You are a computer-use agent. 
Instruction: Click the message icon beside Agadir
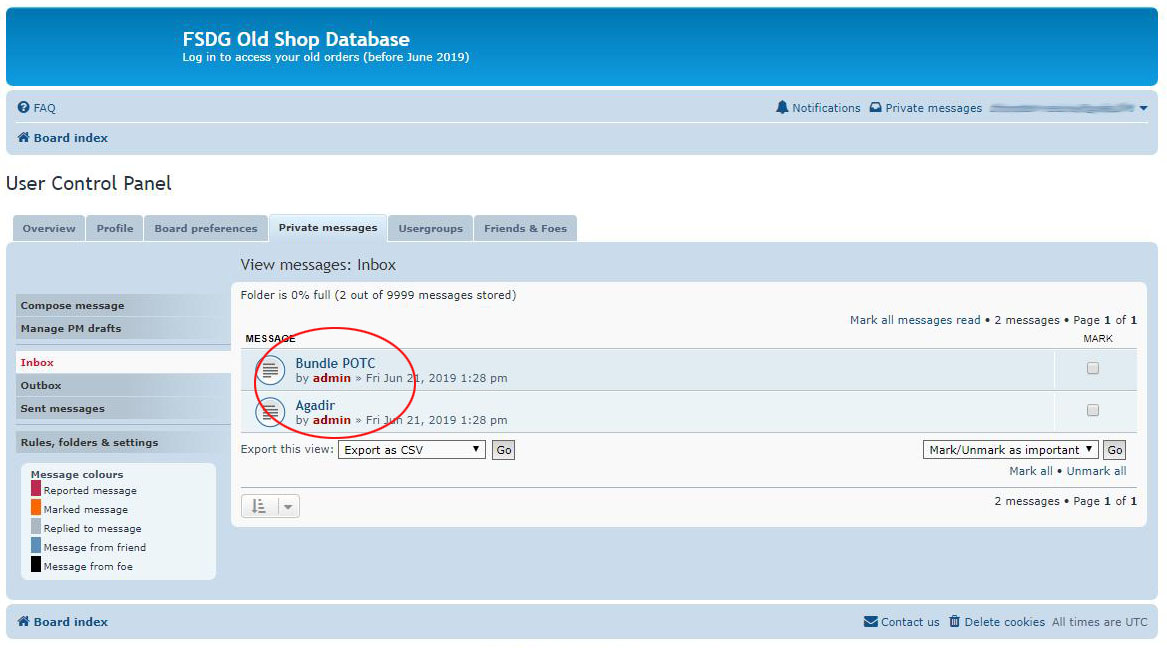(x=270, y=412)
